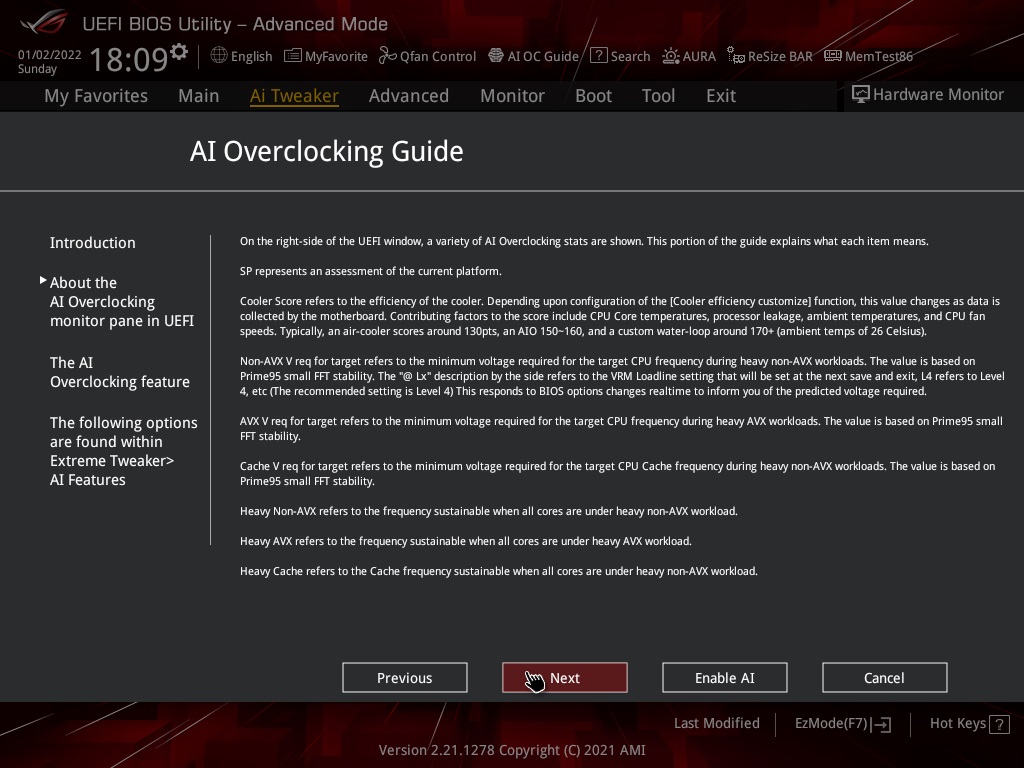Select the Introduction guide section
This screenshot has height=768, width=1024.
tap(93, 243)
